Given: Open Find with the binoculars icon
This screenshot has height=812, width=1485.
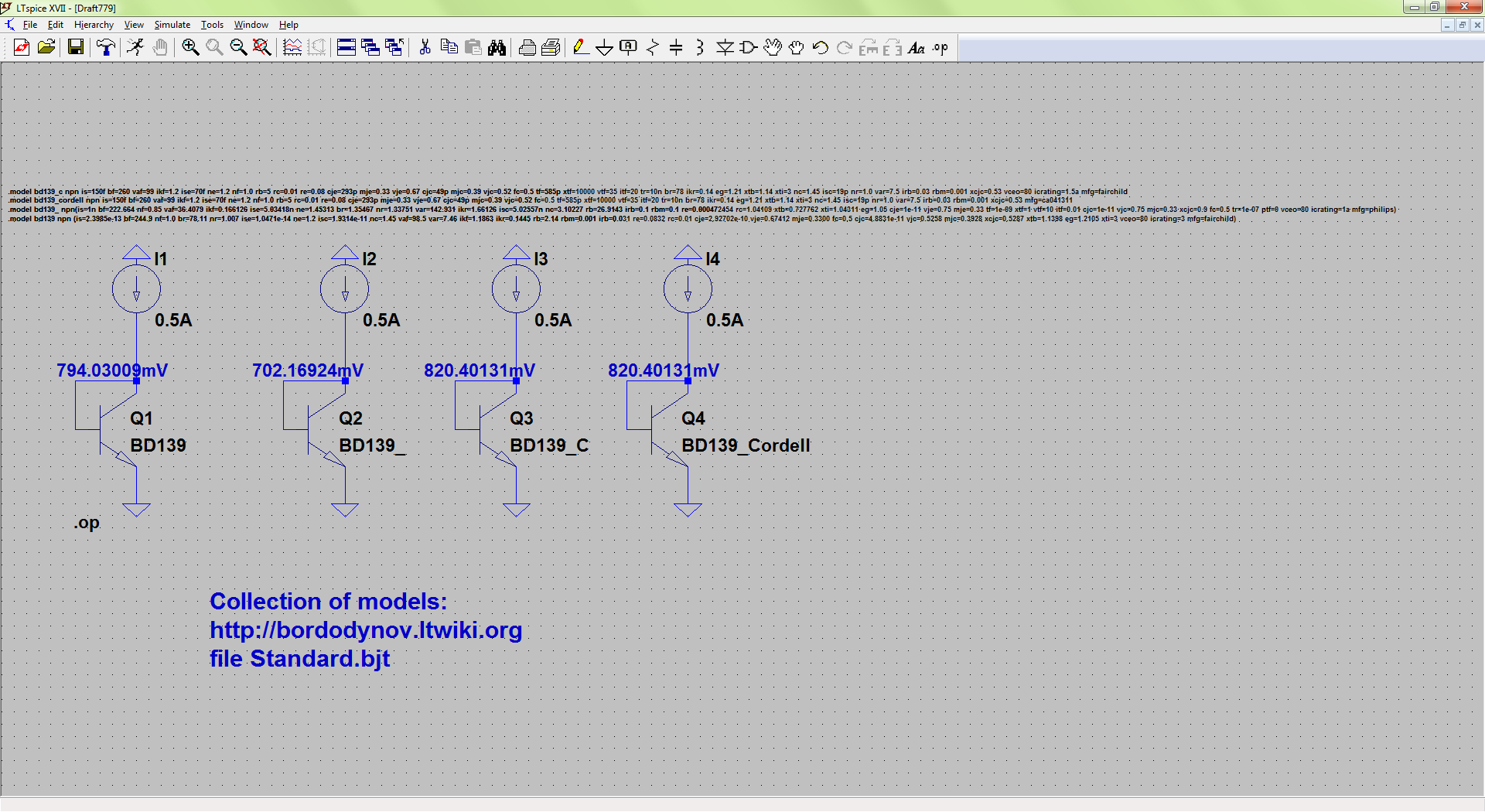Looking at the screenshot, I should click(497, 48).
